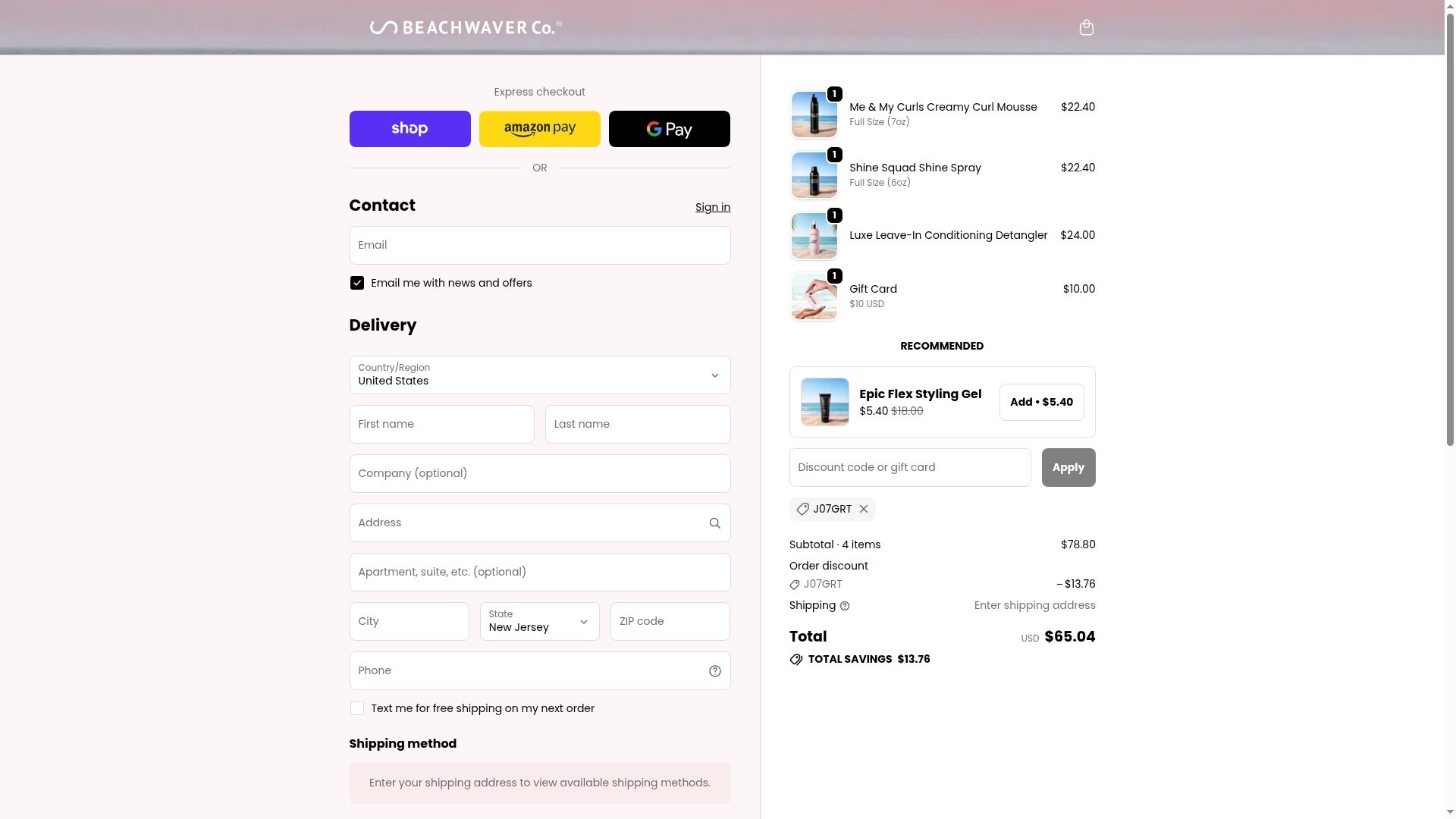The height and width of the screenshot is (819, 1456).
Task: Pay with Amazon Pay express button
Action: pos(539,129)
